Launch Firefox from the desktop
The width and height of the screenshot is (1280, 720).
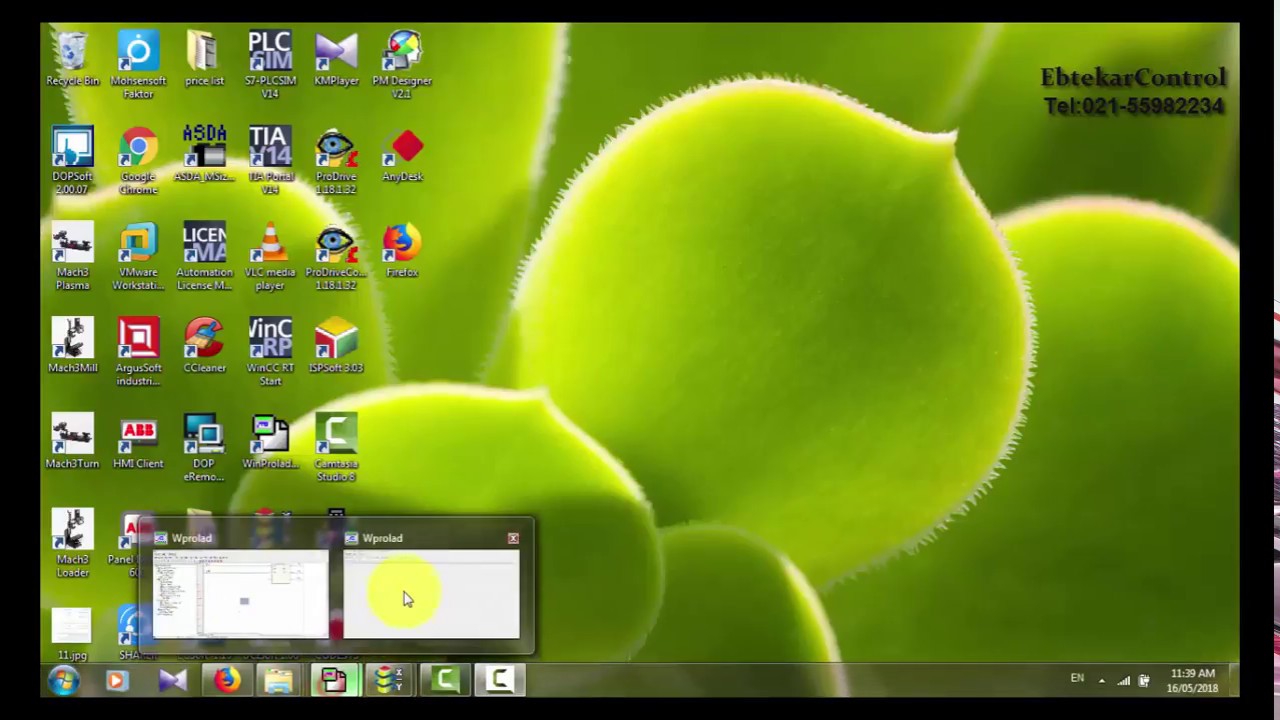click(x=402, y=251)
